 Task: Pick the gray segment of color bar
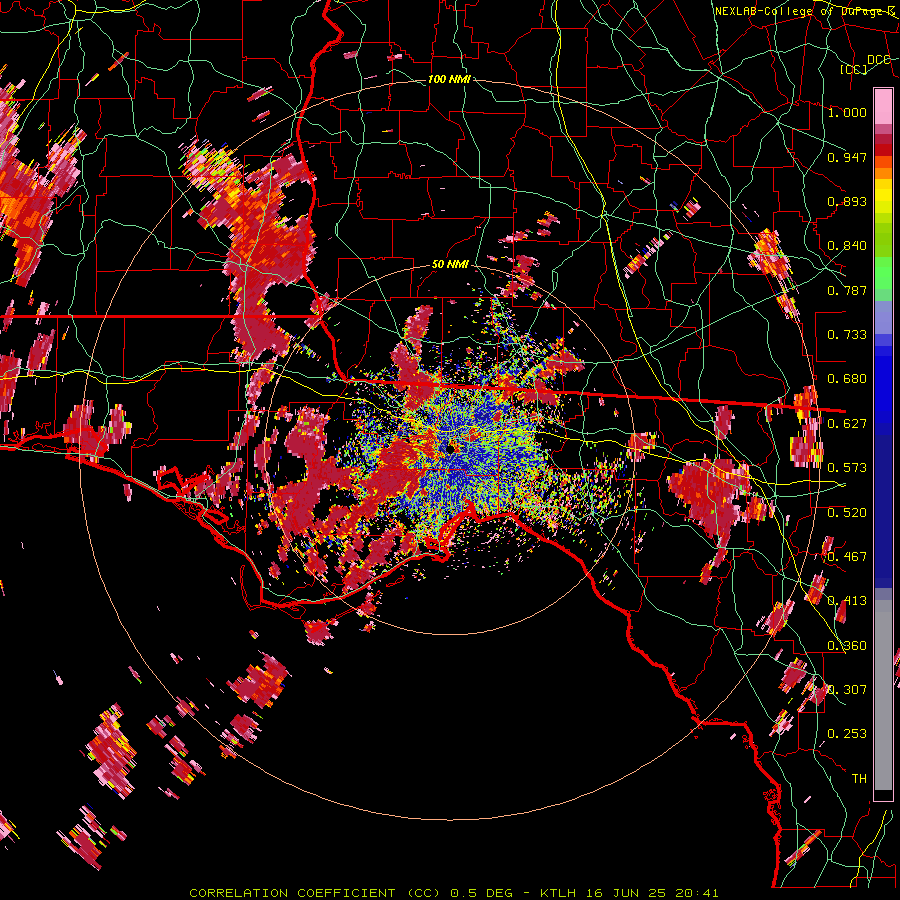883,697
